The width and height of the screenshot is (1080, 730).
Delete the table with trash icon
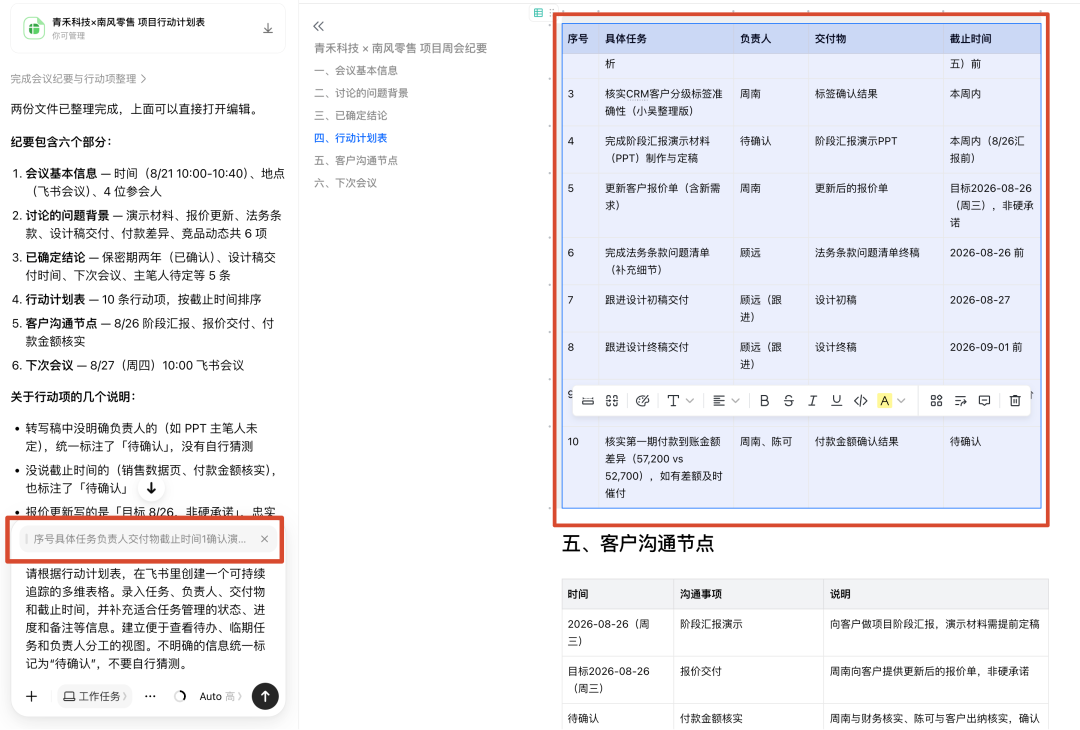pos(1015,401)
